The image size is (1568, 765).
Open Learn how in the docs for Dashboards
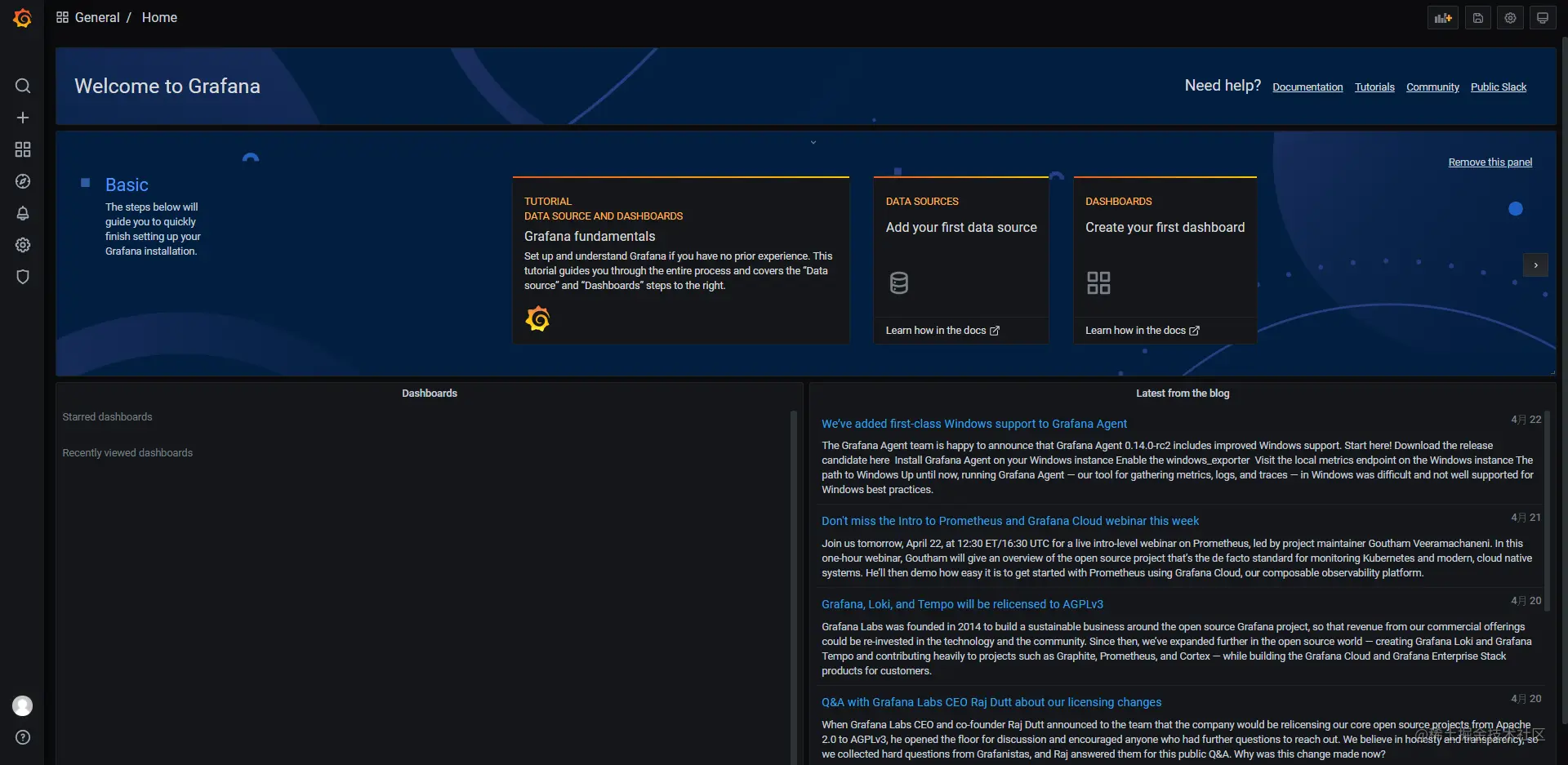tap(1142, 331)
